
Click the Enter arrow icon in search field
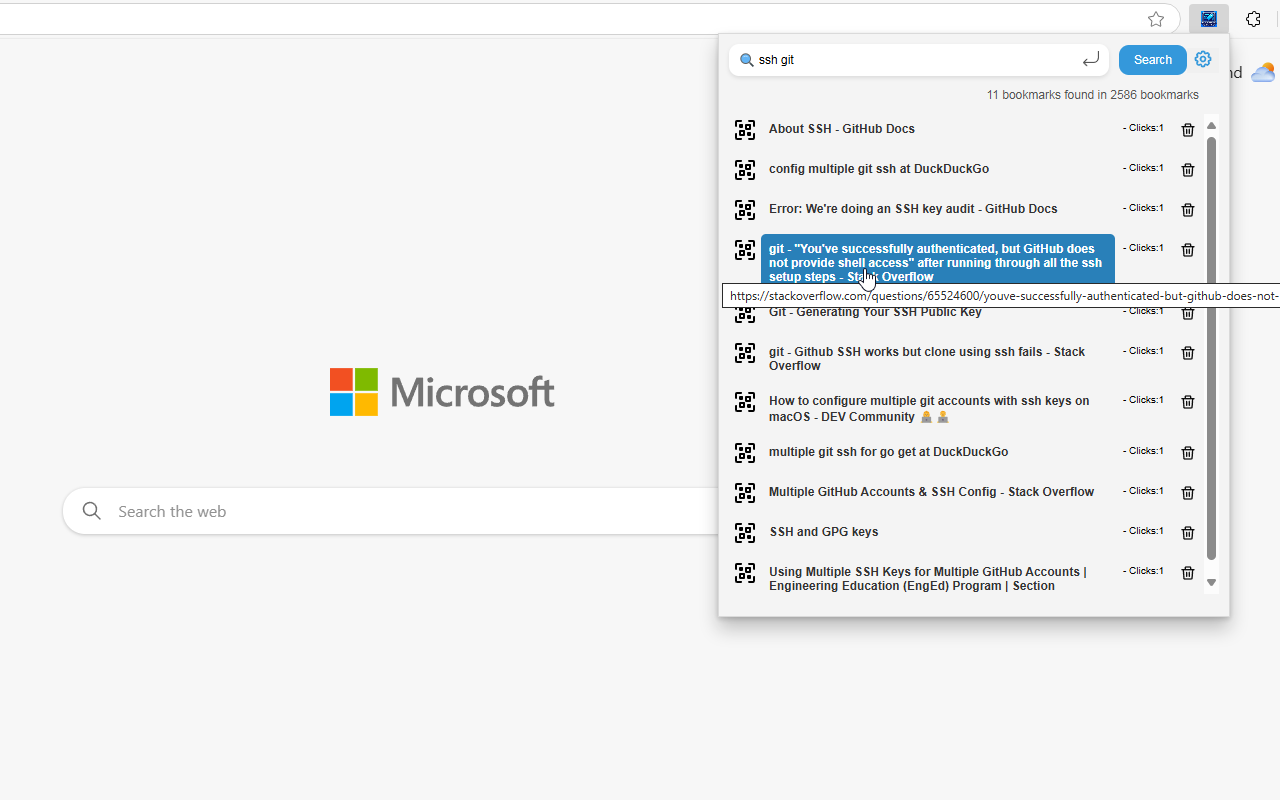(x=1091, y=60)
